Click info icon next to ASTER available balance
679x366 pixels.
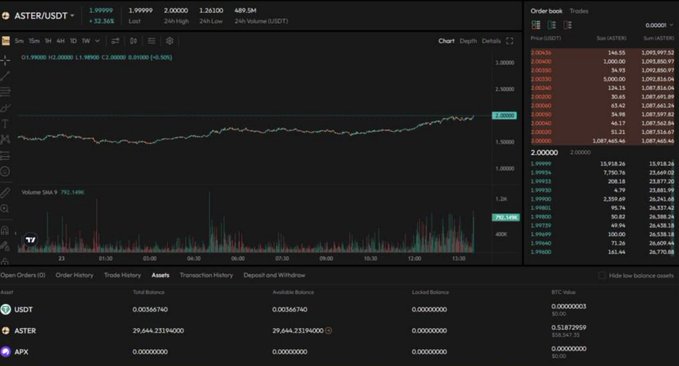coord(329,330)
